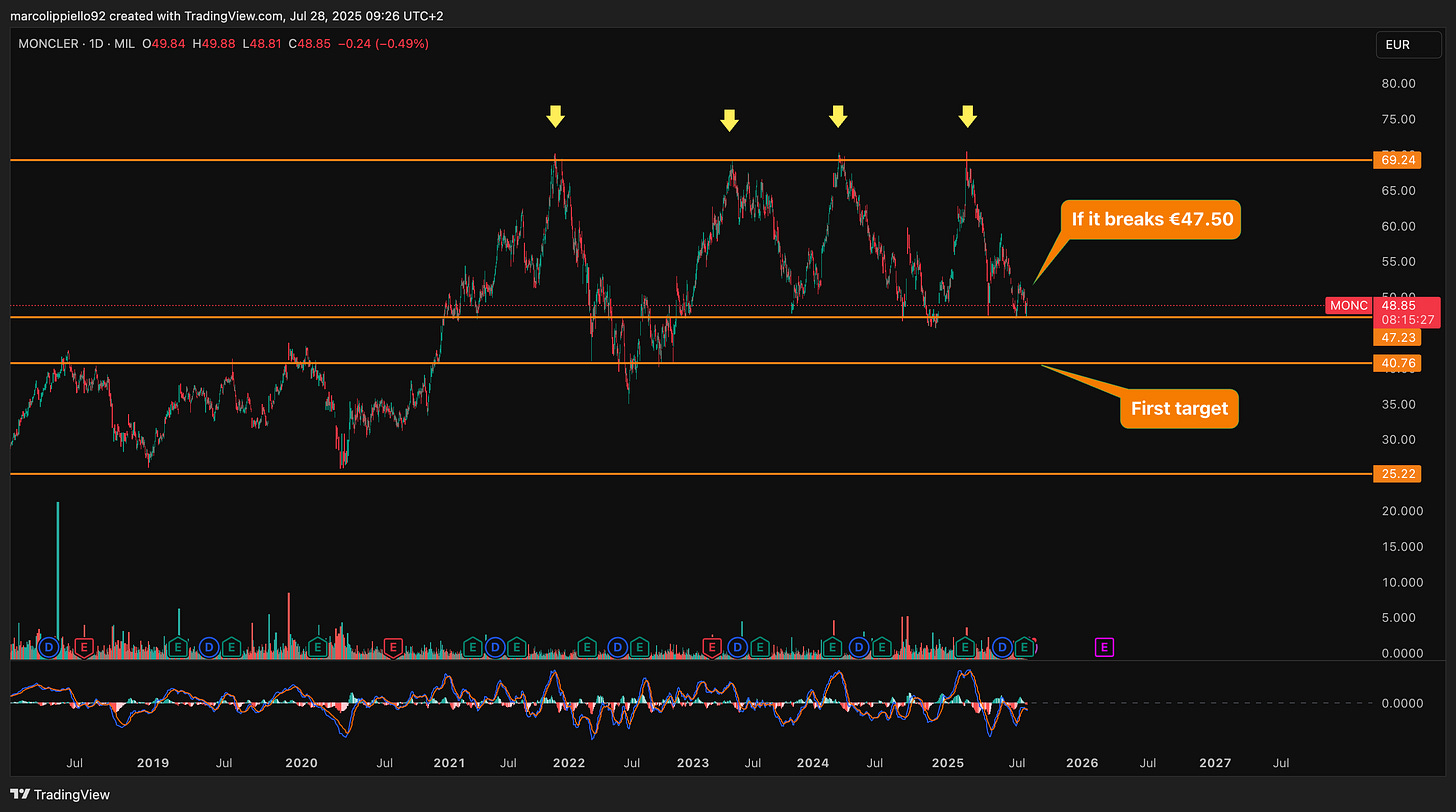1456x812 pixels.
Task: Click the 35.00 price scale label
Action: pyautogui.click(x=1397, y=404)
